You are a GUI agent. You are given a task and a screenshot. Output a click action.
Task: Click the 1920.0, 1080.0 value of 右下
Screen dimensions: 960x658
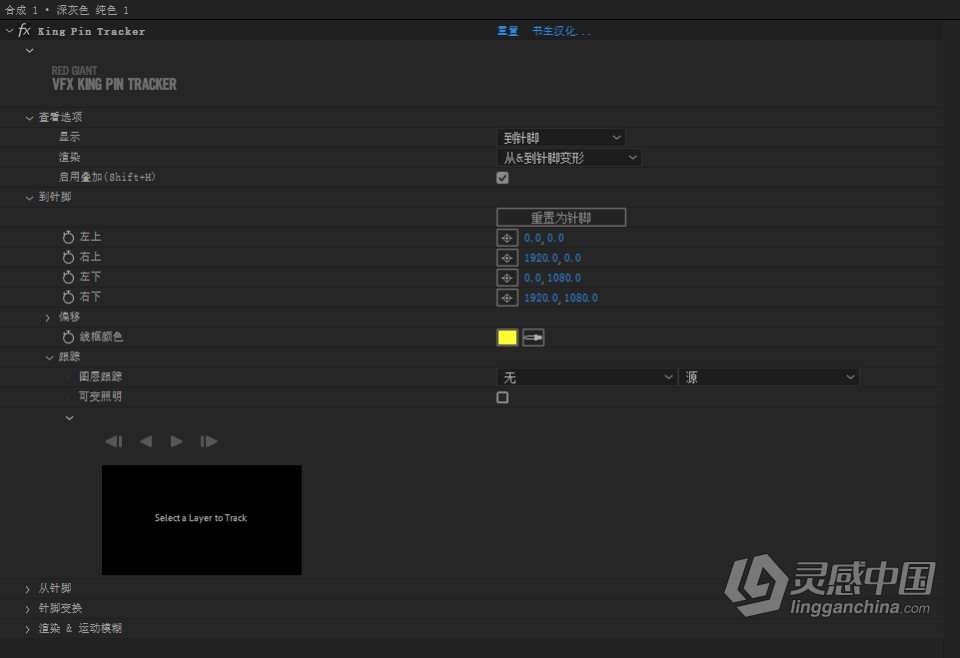tap(561, 298)
